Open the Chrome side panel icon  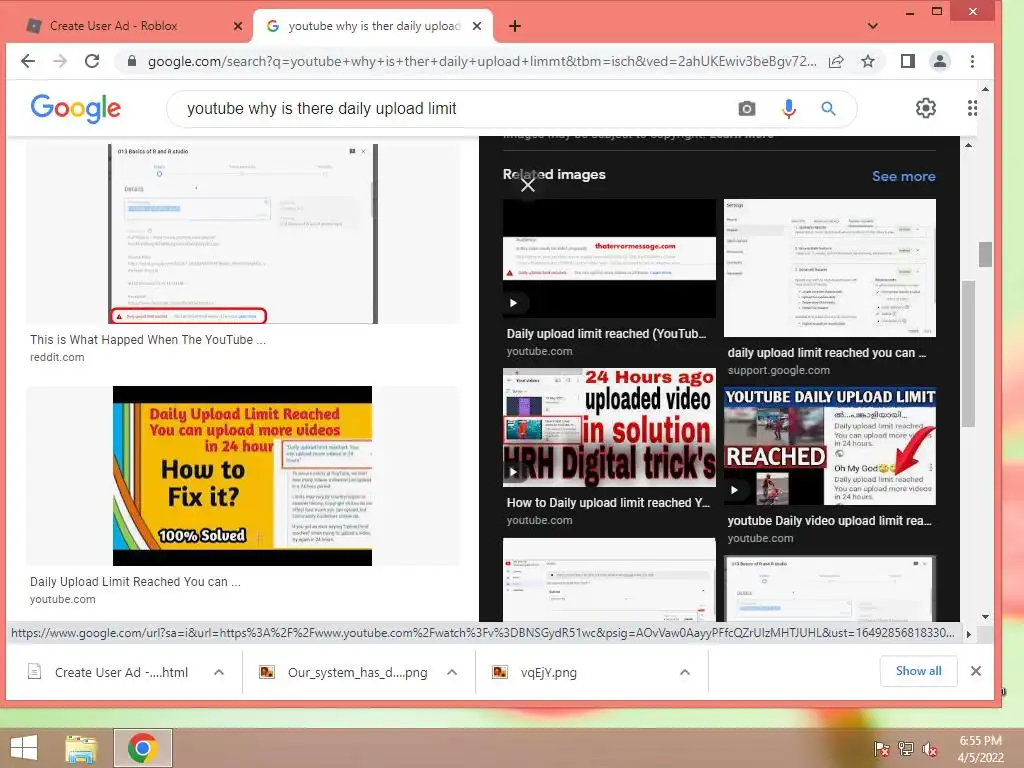click(x=908, y=61)
